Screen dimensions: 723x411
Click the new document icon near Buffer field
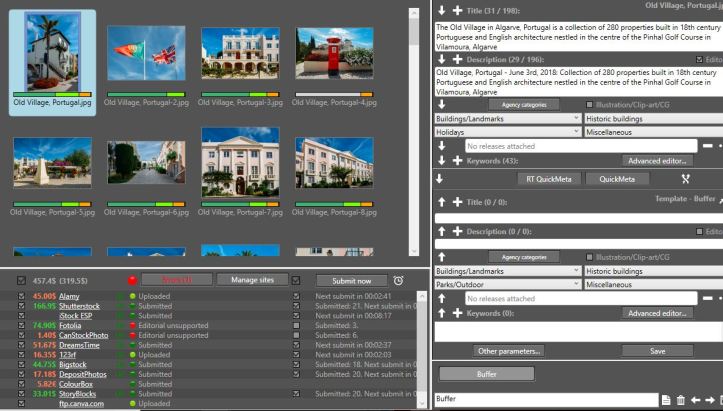(x=666, y=400)
